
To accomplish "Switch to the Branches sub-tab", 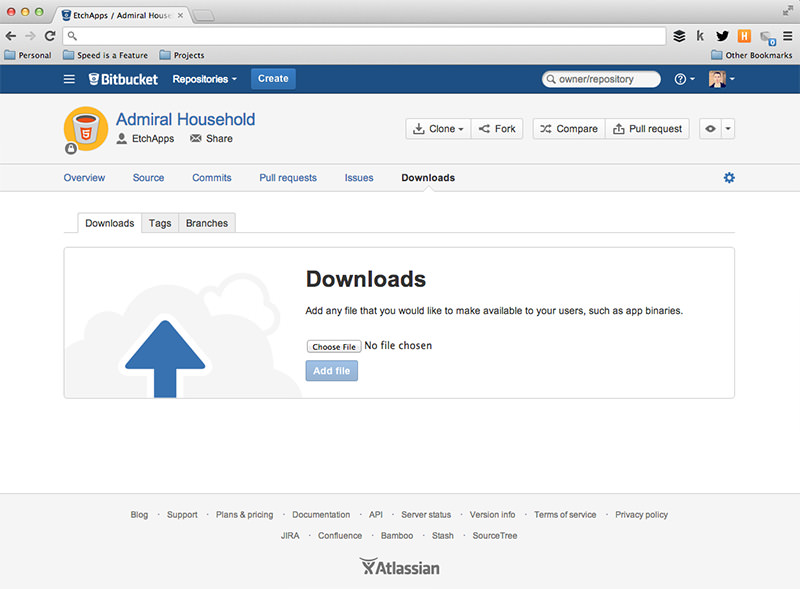I will [207, 223].
